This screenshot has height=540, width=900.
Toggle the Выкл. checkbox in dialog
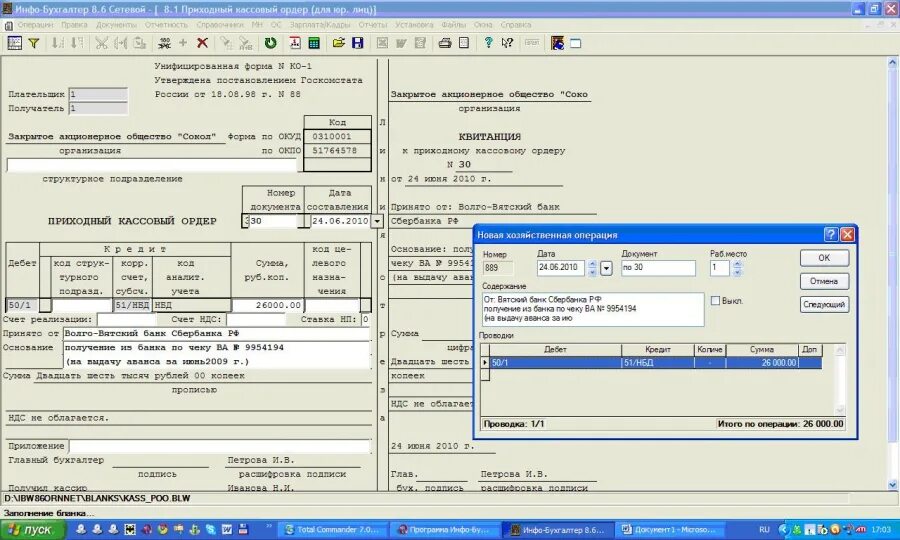point(715,301)
